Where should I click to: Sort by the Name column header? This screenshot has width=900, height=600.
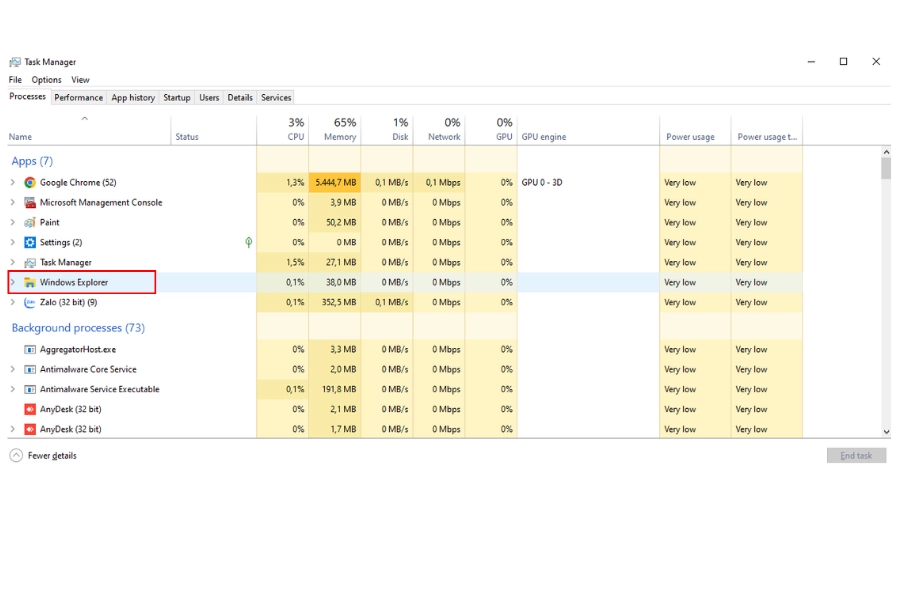tap(89, 130)
